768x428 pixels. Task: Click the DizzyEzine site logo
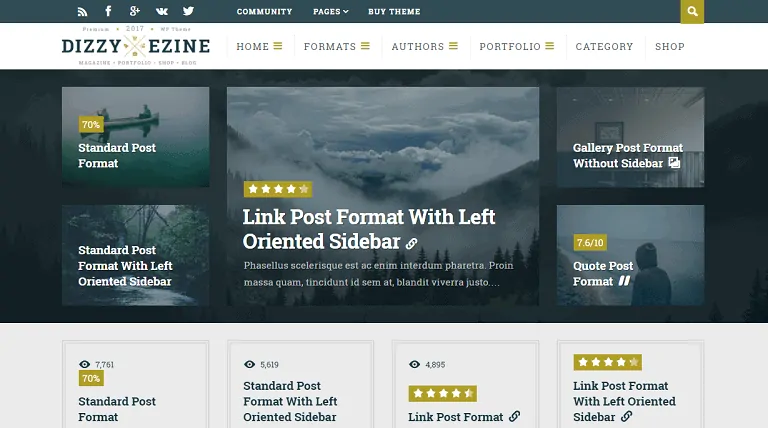tap(136, 46)
